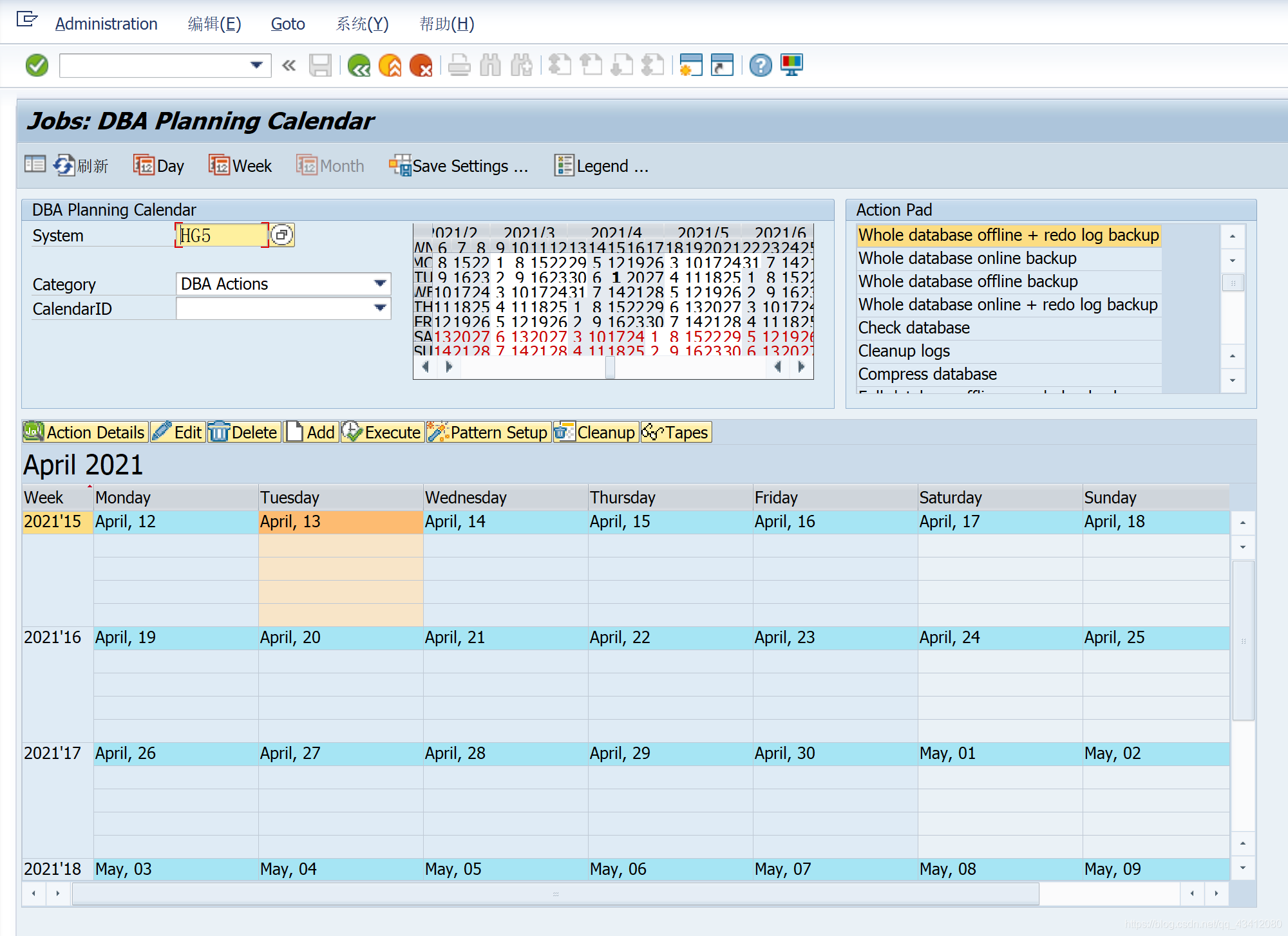Open the command field dropdown arrow
This screenshot has height=936, width=1288.
pos(256,65)
